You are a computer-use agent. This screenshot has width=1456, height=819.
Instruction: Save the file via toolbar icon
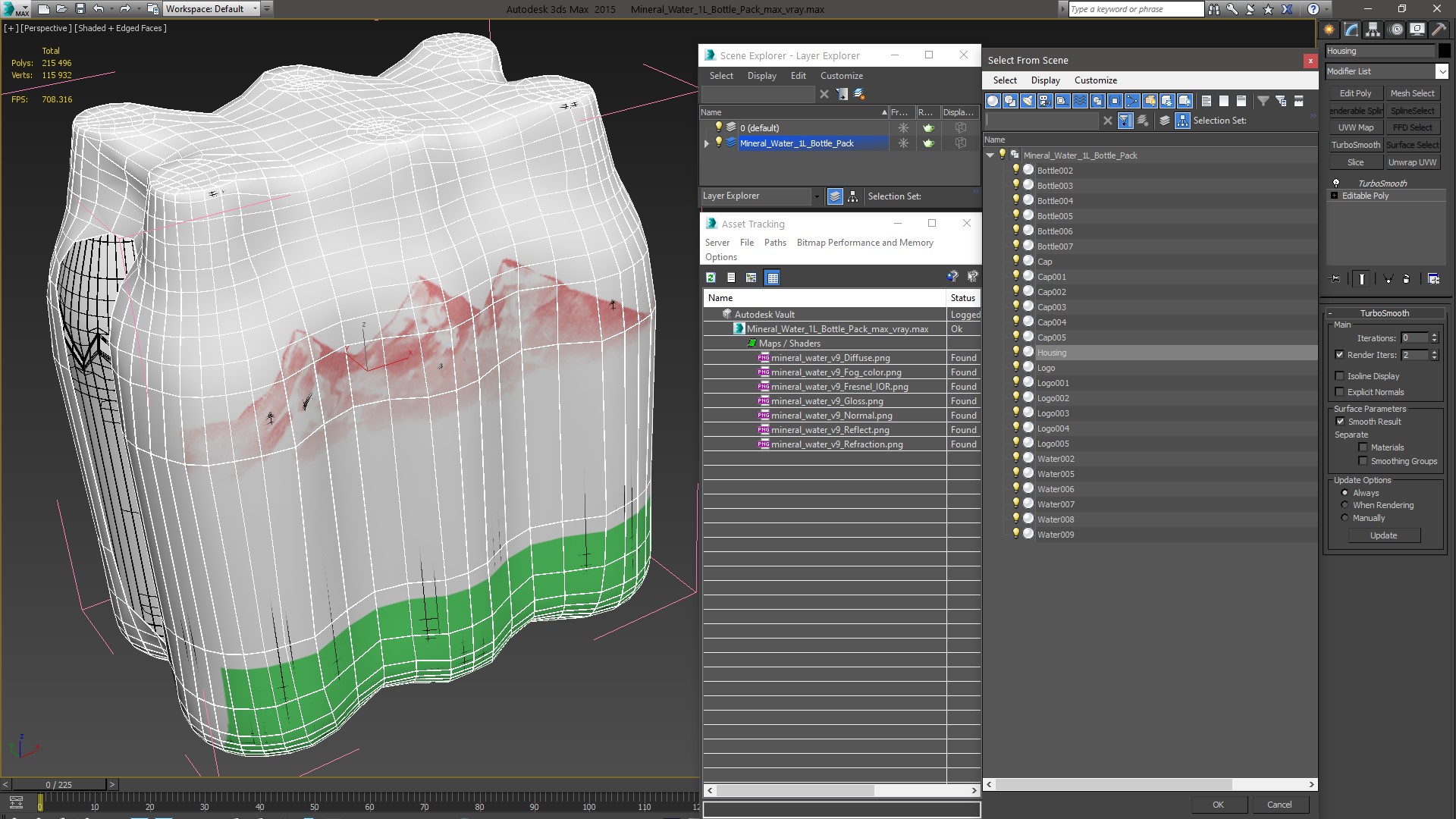click(x=80, y=9)
